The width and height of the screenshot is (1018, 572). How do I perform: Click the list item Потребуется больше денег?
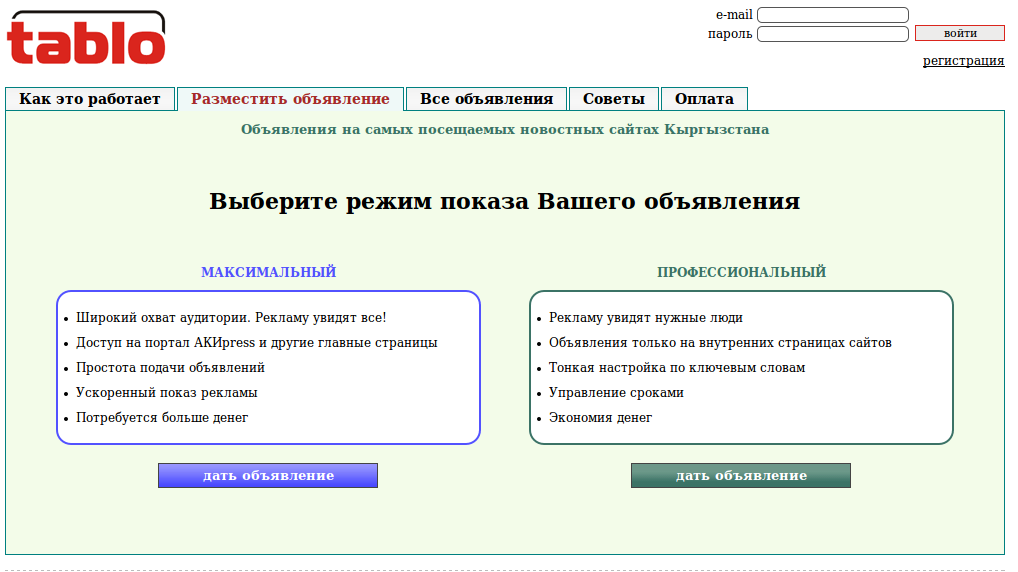pyautogui.click(x=162, y=418)
